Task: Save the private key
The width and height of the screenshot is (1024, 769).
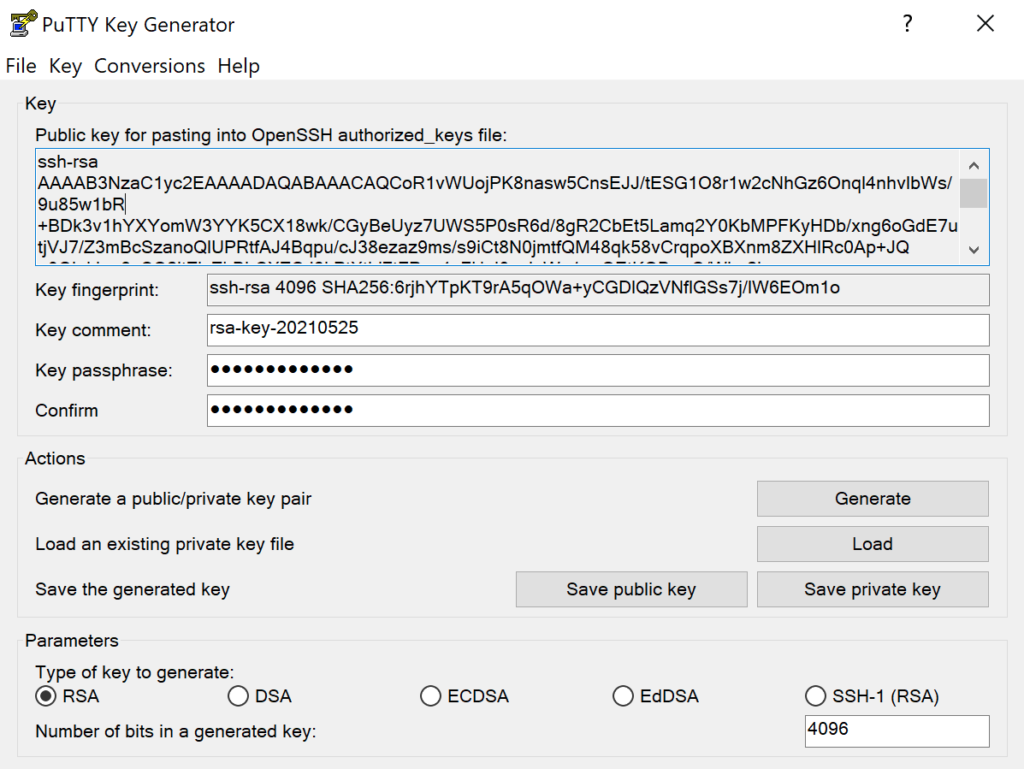Action: pos(872,589)
